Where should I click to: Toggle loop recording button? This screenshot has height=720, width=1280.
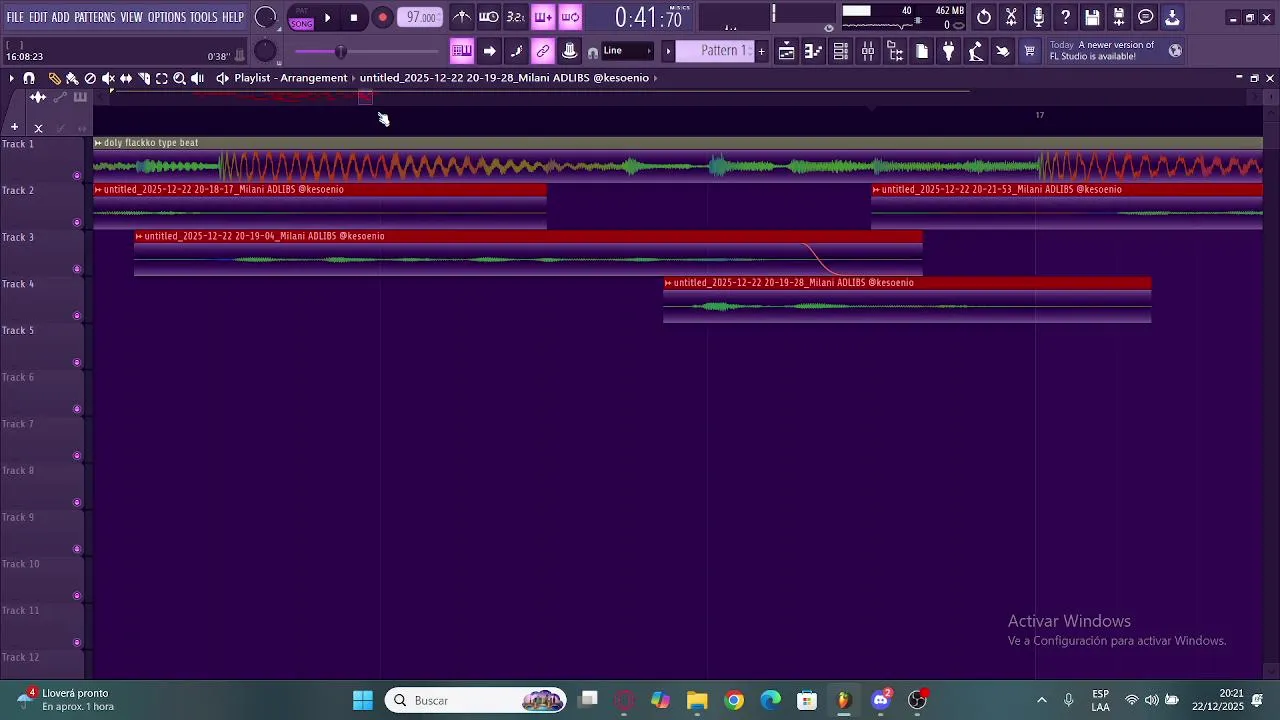click(x=570, y=17)
